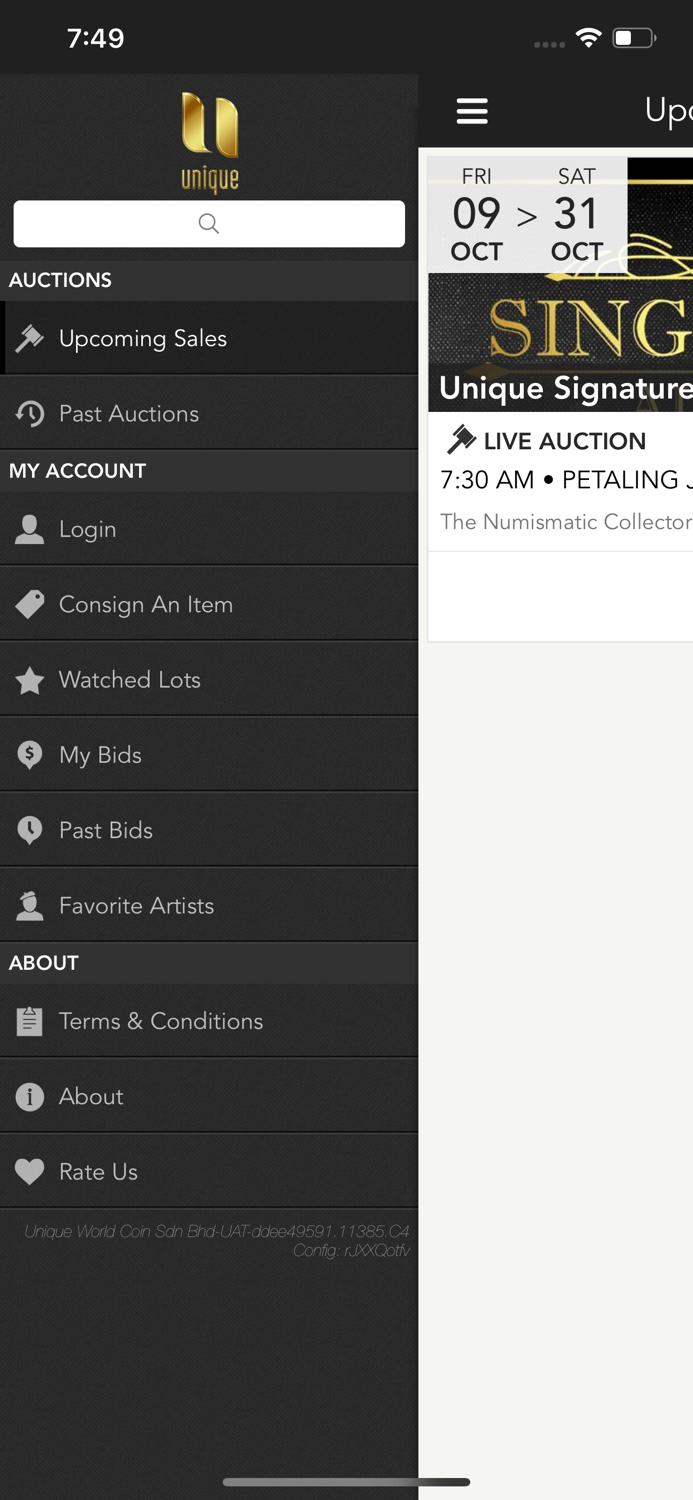Select Upcoming Sales from the sidebar
Image resolution: width=693 pixels, height=1500 pixels.
click(143, 338)
